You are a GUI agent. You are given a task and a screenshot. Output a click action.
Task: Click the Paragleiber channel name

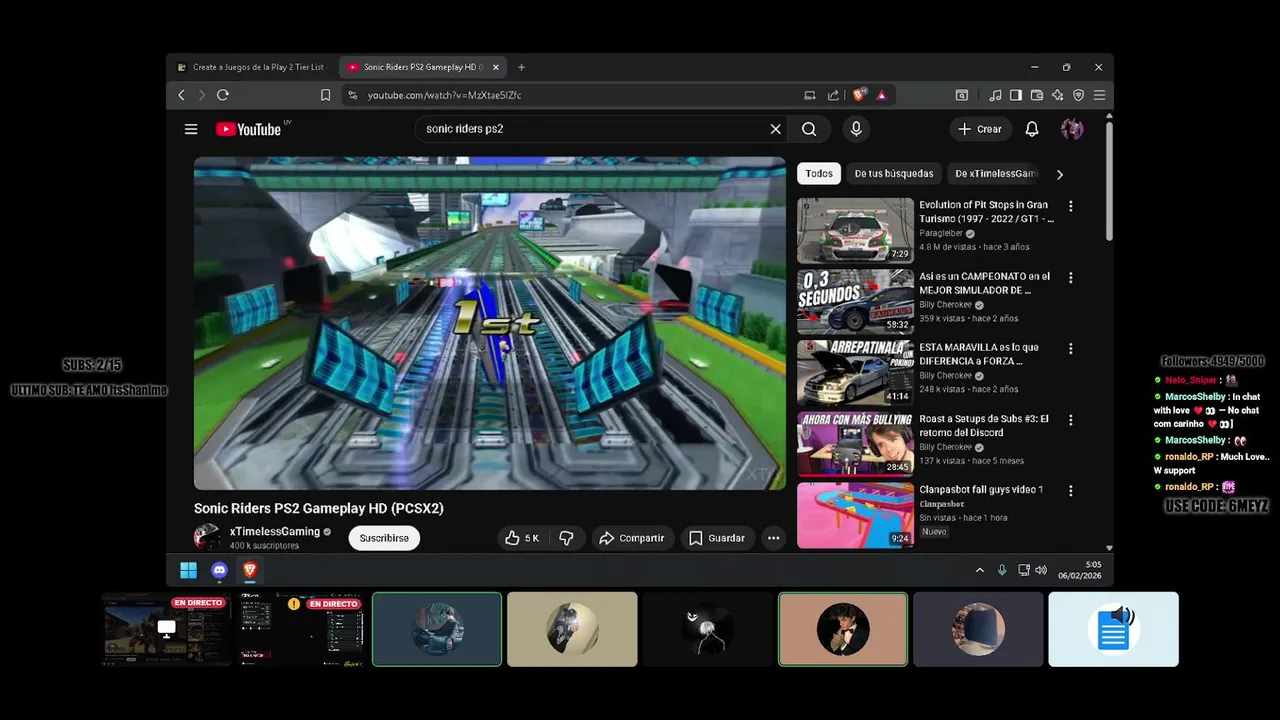point(941,233)
